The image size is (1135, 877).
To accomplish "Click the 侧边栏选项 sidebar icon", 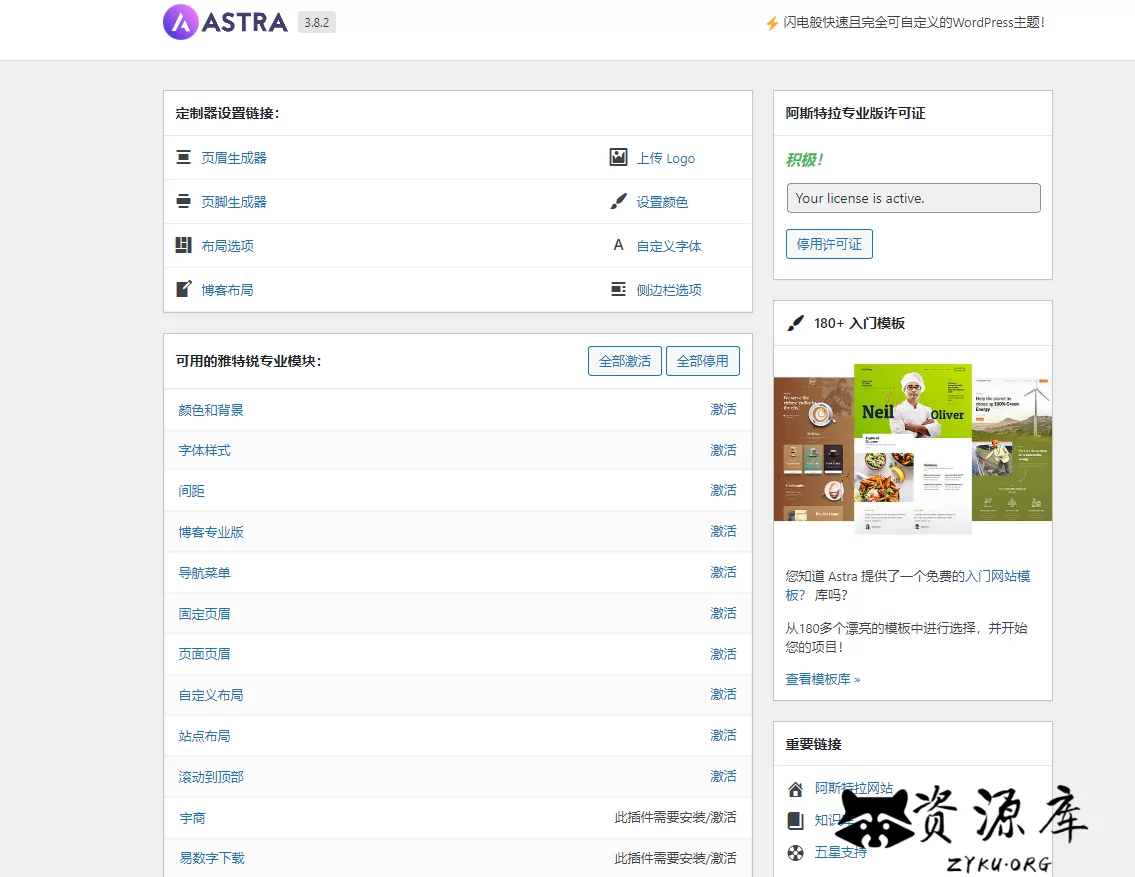I will [618, 289].
